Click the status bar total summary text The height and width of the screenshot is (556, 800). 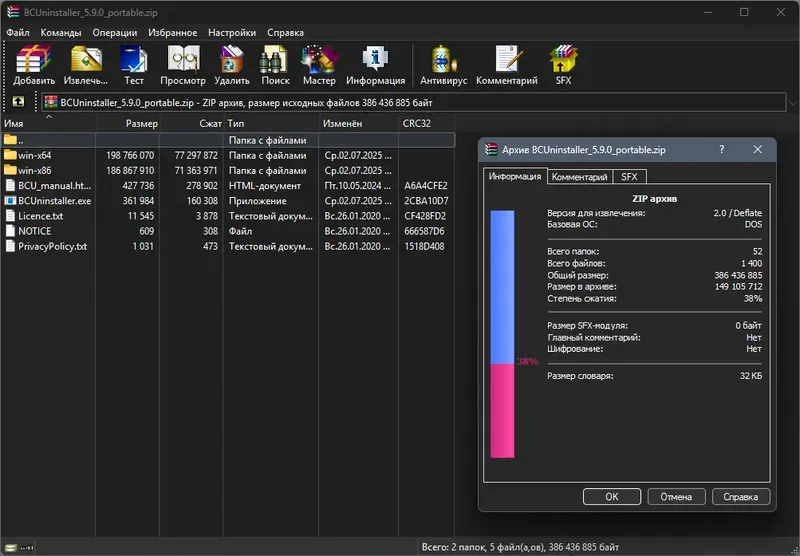520,547
